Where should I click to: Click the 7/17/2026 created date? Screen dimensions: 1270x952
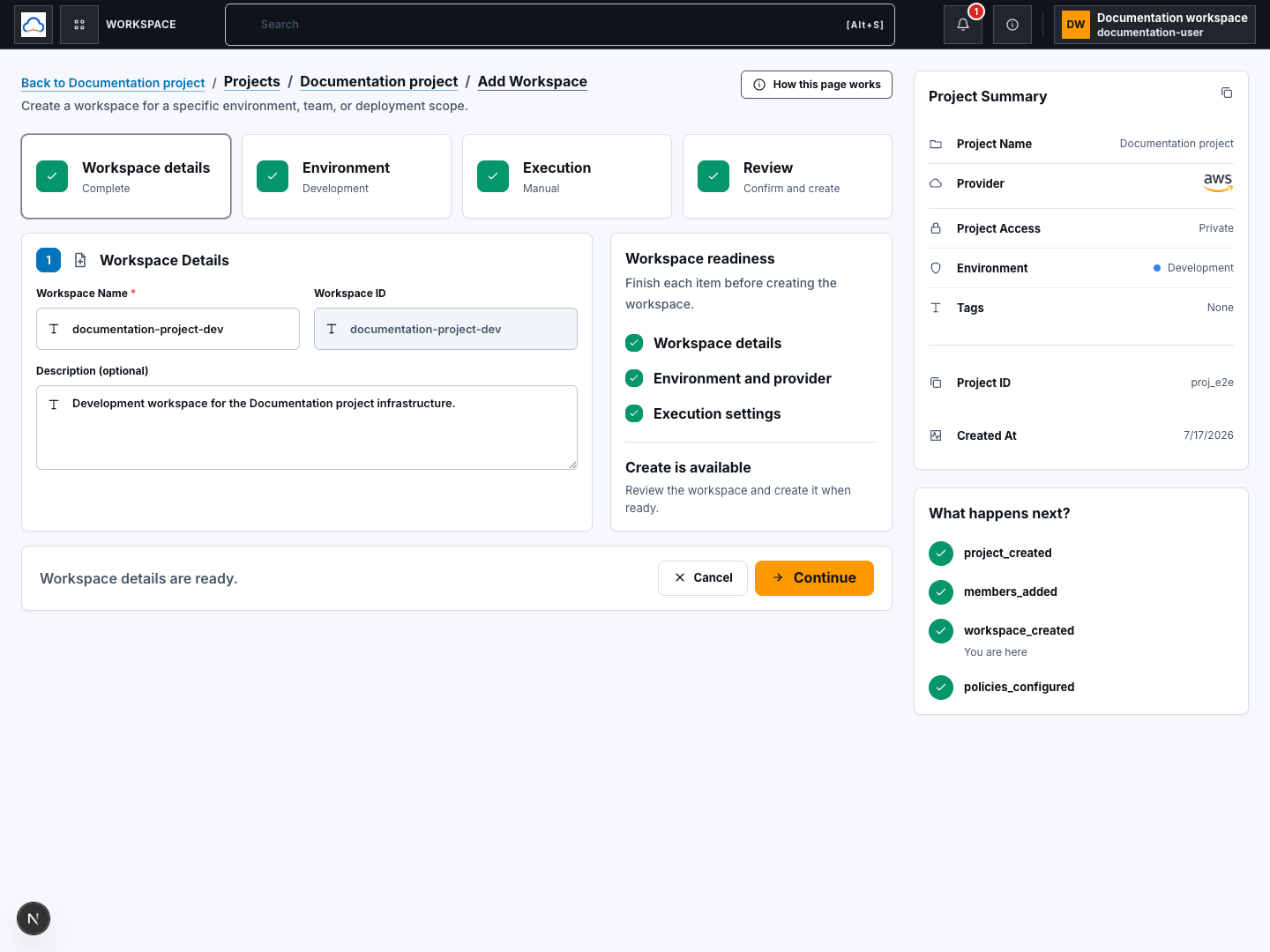pyautogui.click(x=1208, y=435)
